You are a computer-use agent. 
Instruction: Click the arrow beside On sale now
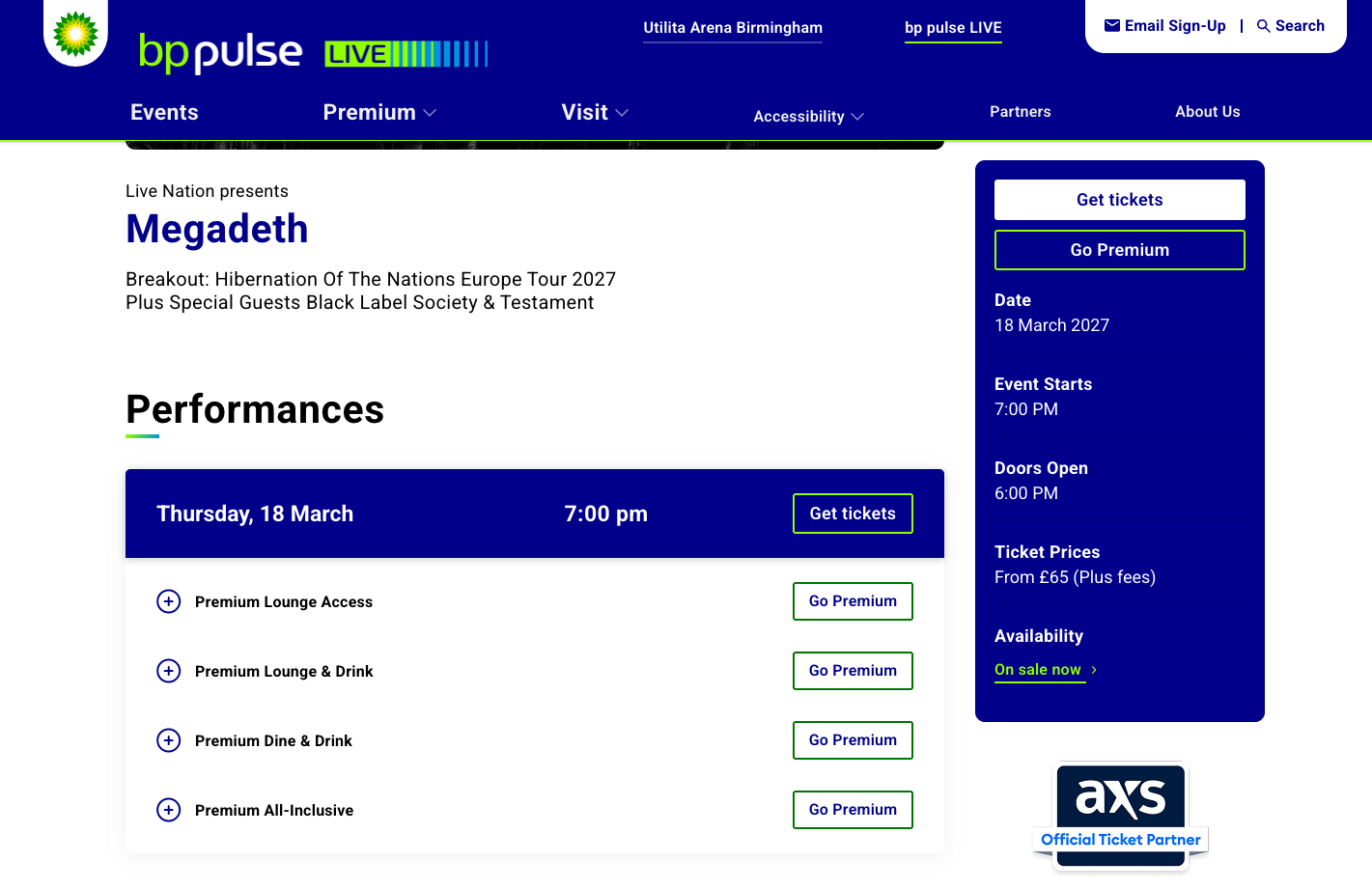click(x=1094, y=670)
